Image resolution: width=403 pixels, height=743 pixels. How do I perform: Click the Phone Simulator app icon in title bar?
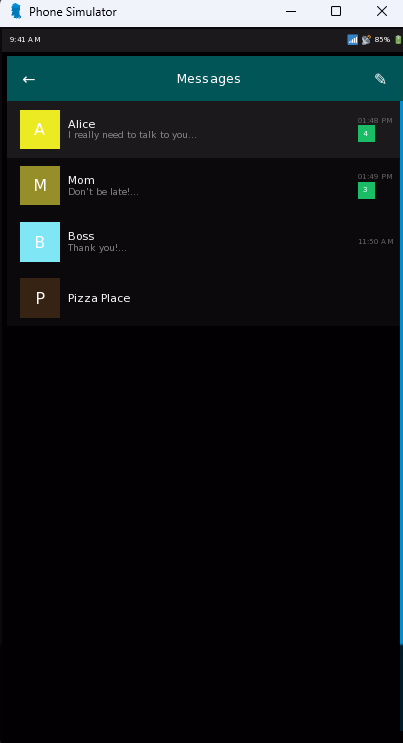pos(16,11)
